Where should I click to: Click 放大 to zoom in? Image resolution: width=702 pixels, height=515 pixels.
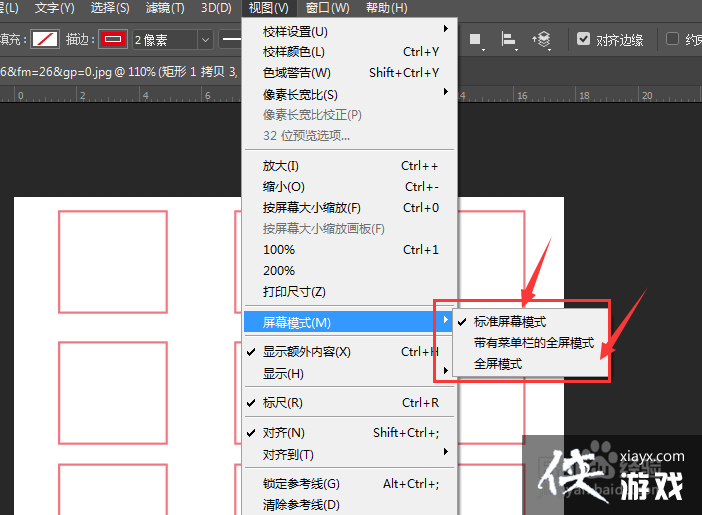pyautogui.click(x=281, y=166)
